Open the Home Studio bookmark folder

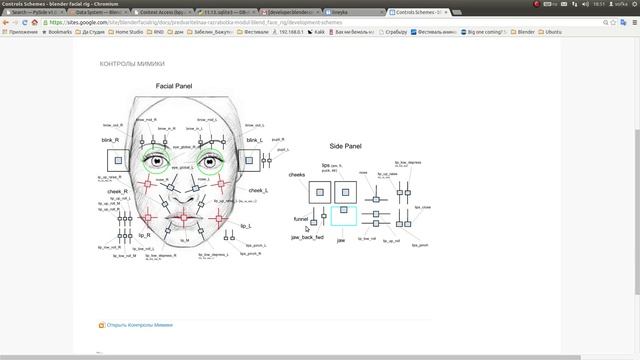[126, 32]
